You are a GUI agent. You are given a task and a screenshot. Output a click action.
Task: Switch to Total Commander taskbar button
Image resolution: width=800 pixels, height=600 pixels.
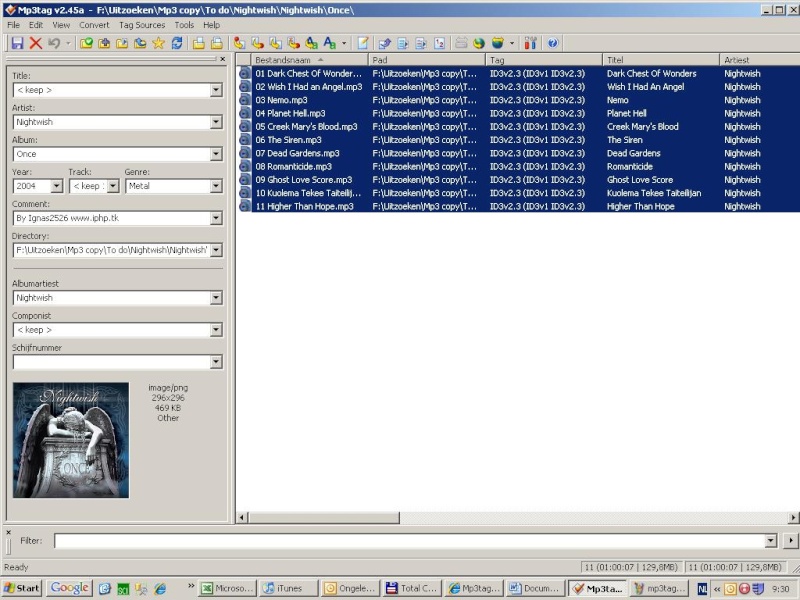(x=412, y=588)
